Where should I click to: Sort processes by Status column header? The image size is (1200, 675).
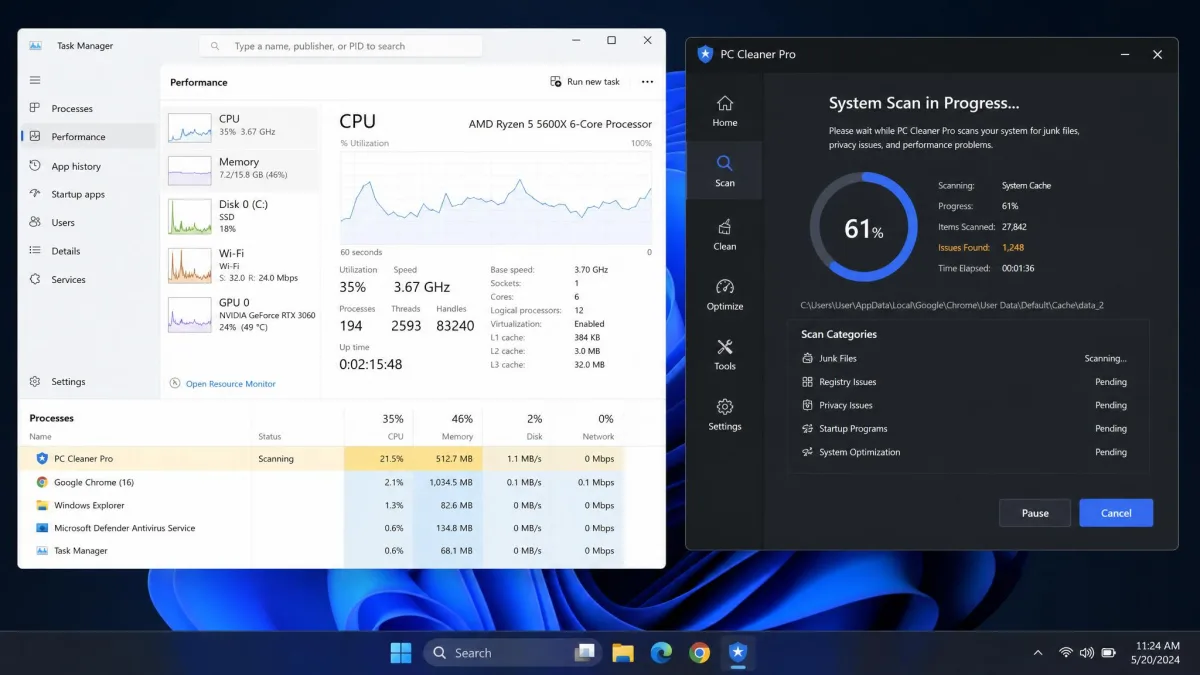point(270,436)
